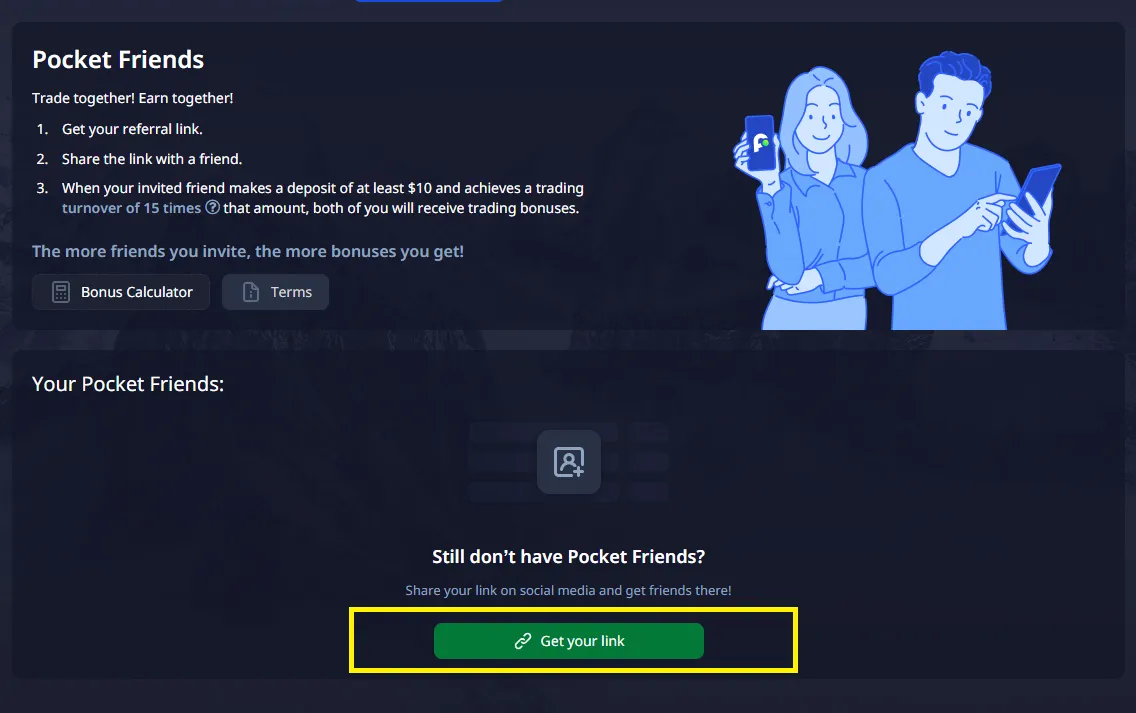Open the Bonus Calculator

(x=121, y=292)
